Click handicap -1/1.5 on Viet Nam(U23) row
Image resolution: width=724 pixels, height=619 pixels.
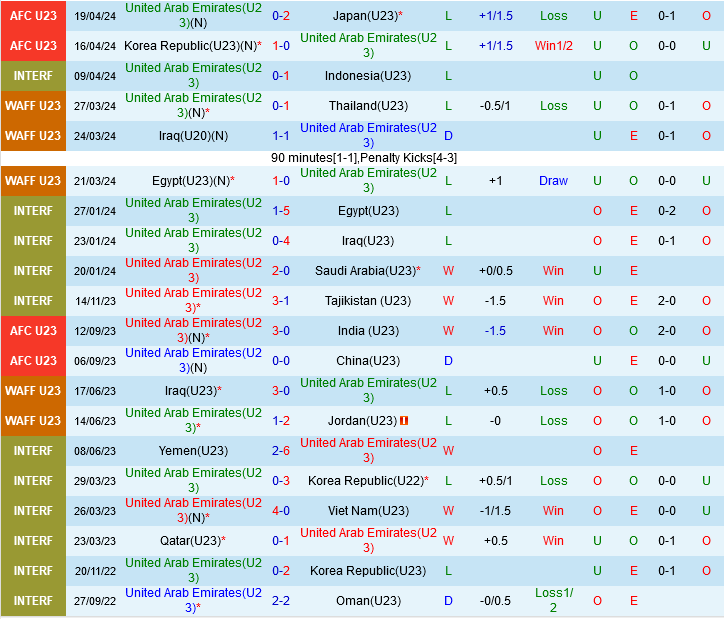(495, 511)
